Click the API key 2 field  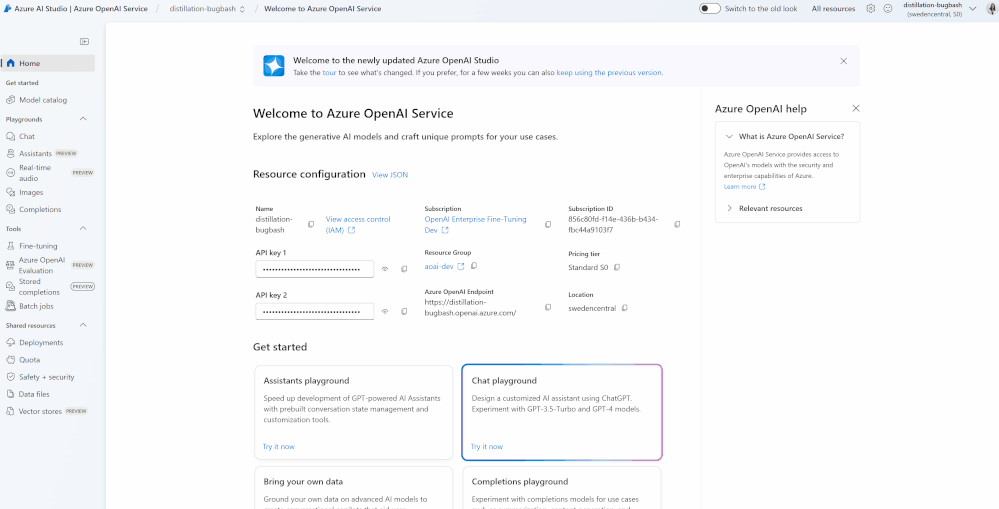coord(315,312)
